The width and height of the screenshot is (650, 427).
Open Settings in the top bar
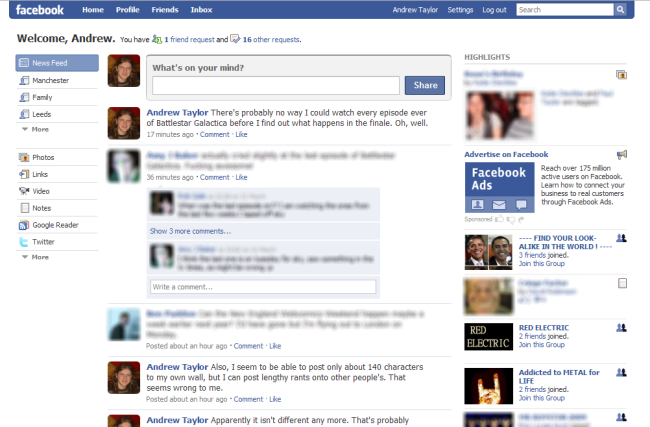tap(460, 10)
